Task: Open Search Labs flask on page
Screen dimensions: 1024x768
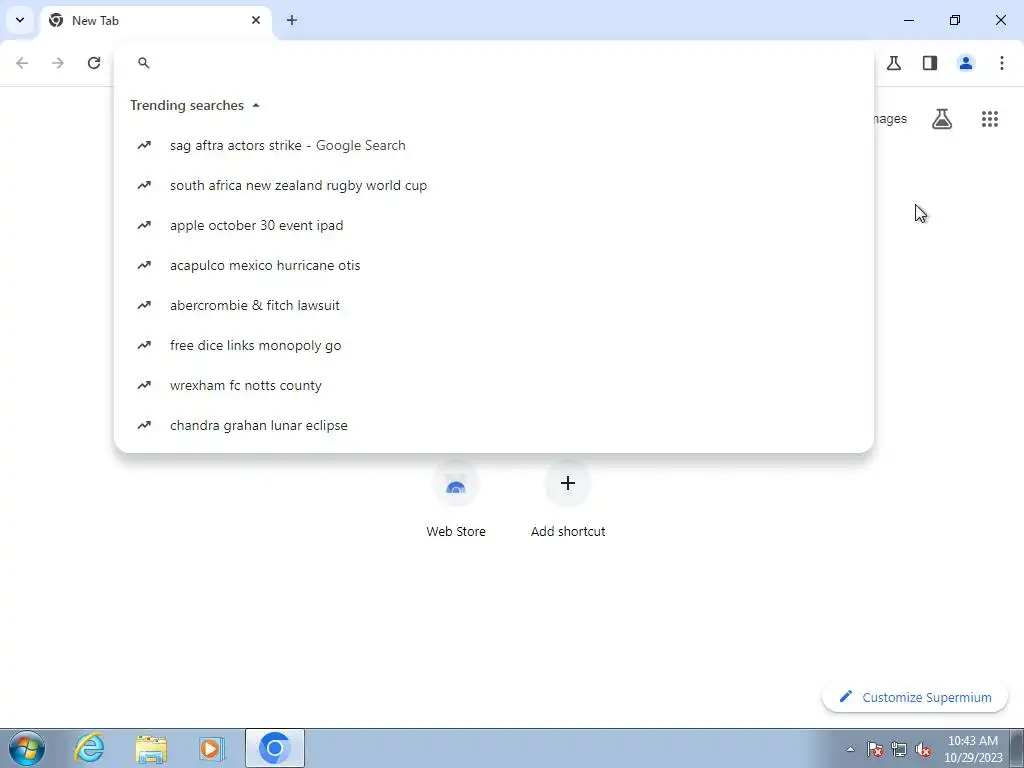Action: (x=942, y=119)
